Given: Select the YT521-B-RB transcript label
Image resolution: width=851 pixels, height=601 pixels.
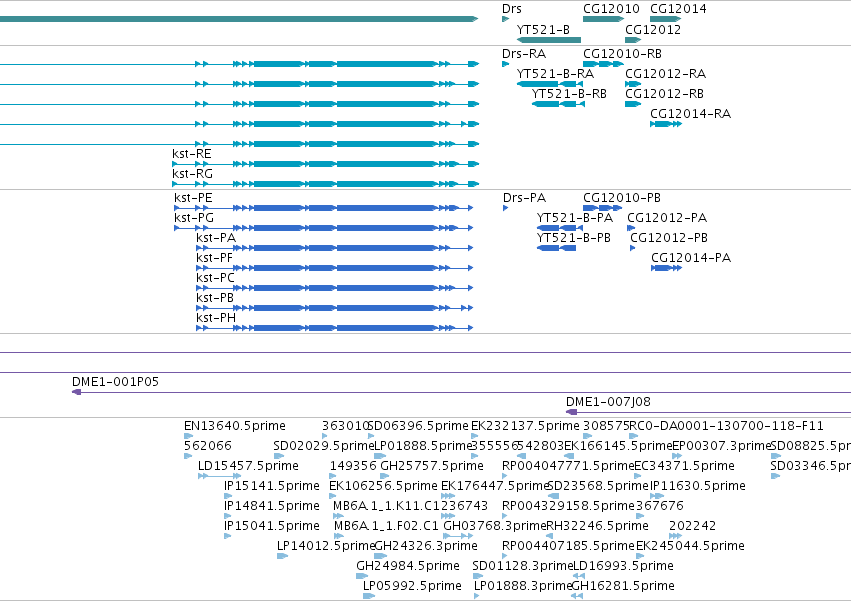Looking at the screenshot, I should (x=569, y=94).
